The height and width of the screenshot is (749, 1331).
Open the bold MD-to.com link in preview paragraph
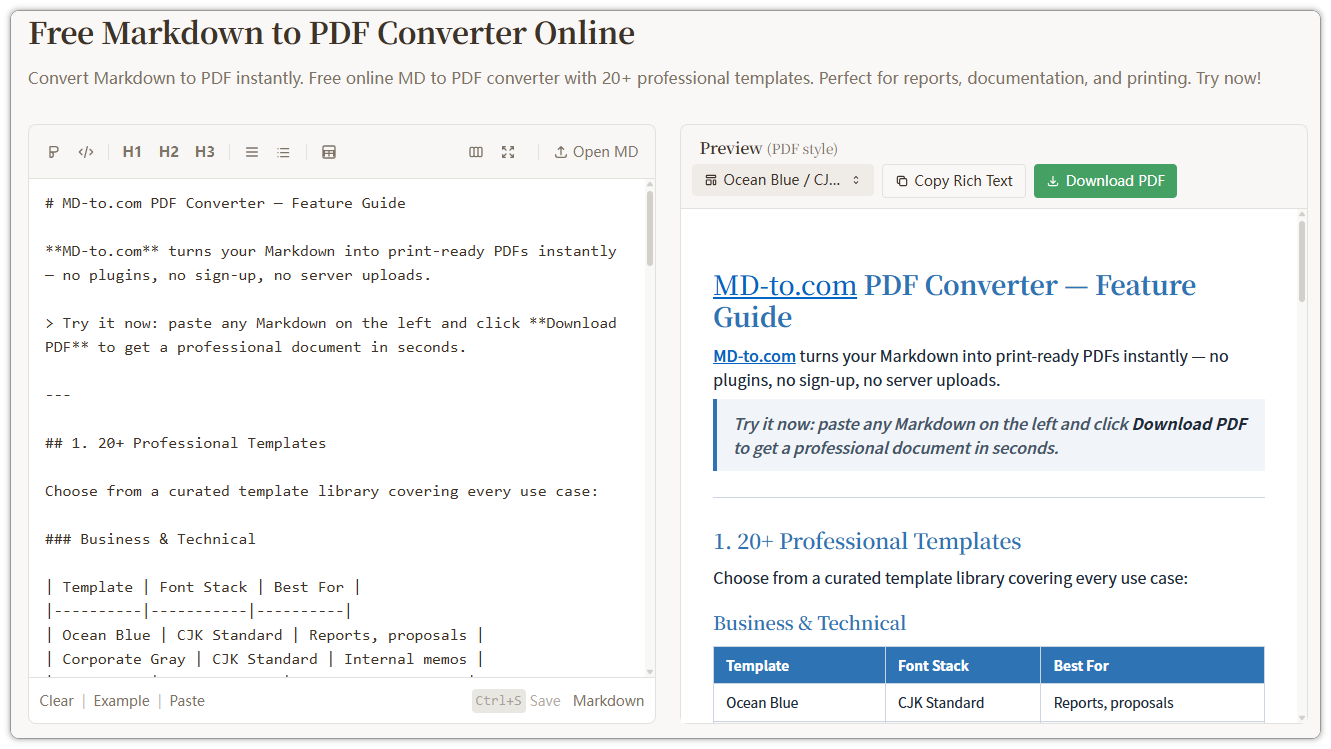click(754, 356)
